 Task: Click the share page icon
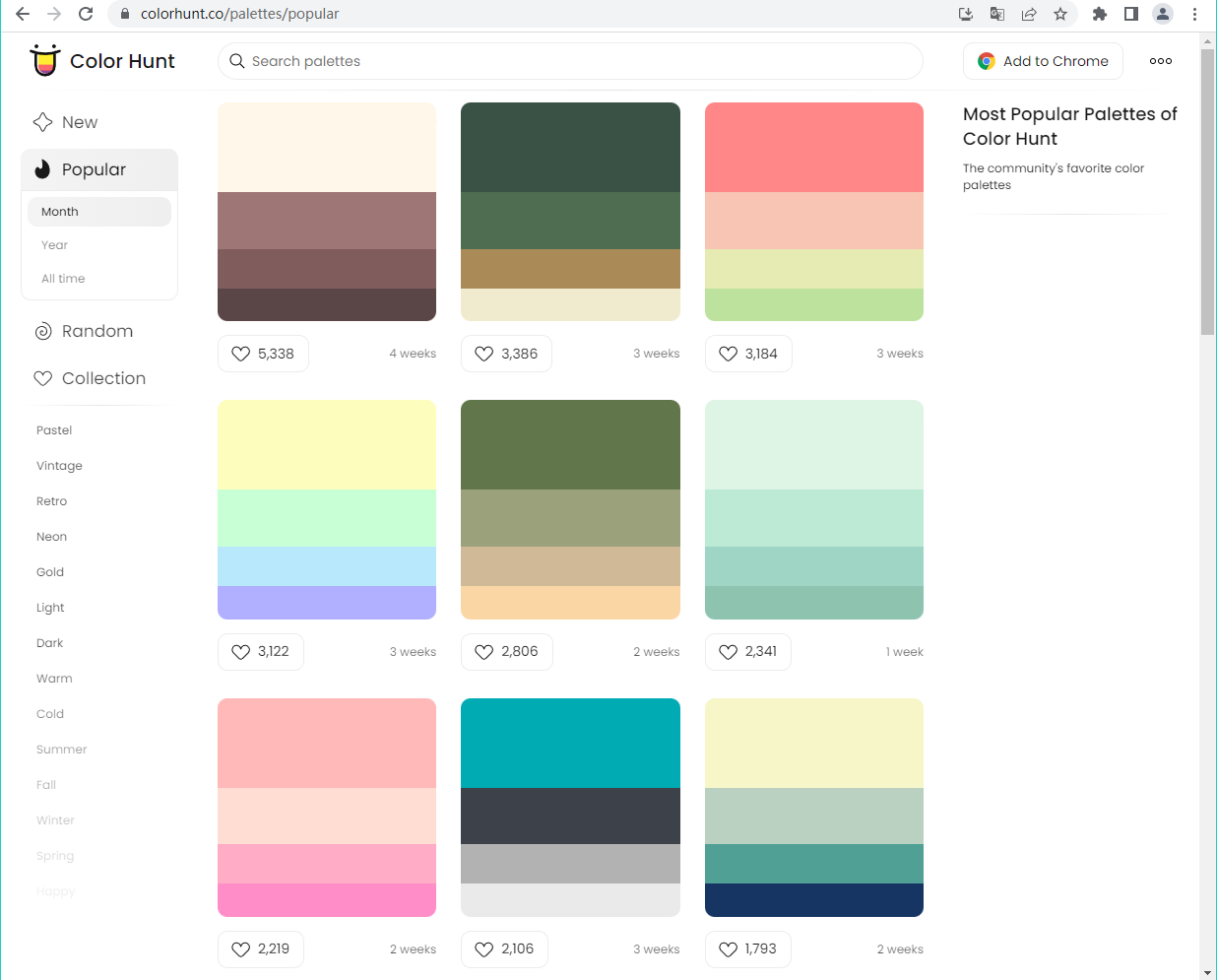pyautogui.click(x=1029, y=14)
